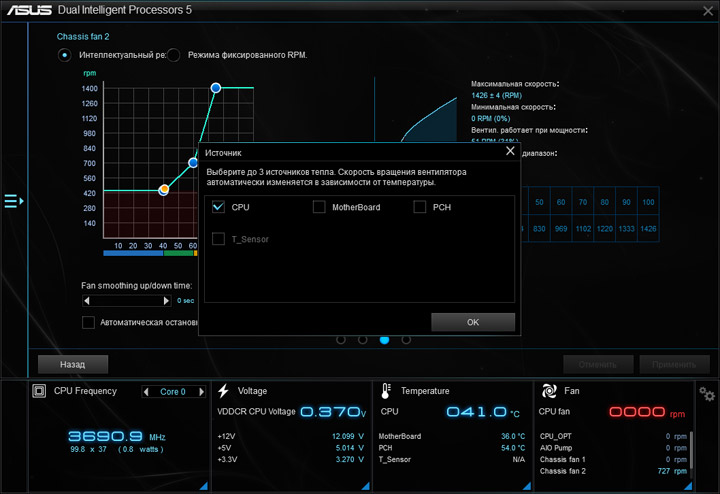Click the AIO Pump fan row

613,448
